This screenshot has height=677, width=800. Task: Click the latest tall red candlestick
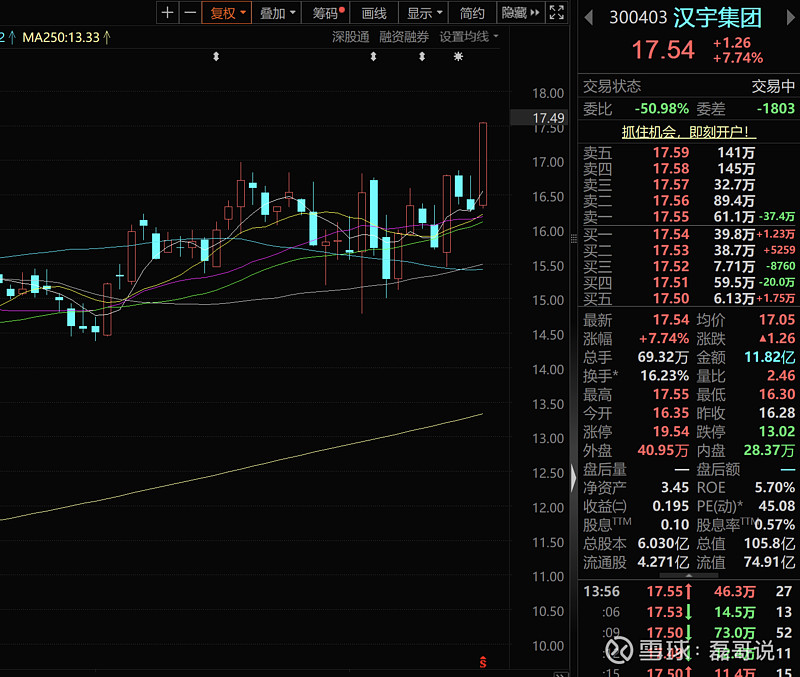[483, 164]
